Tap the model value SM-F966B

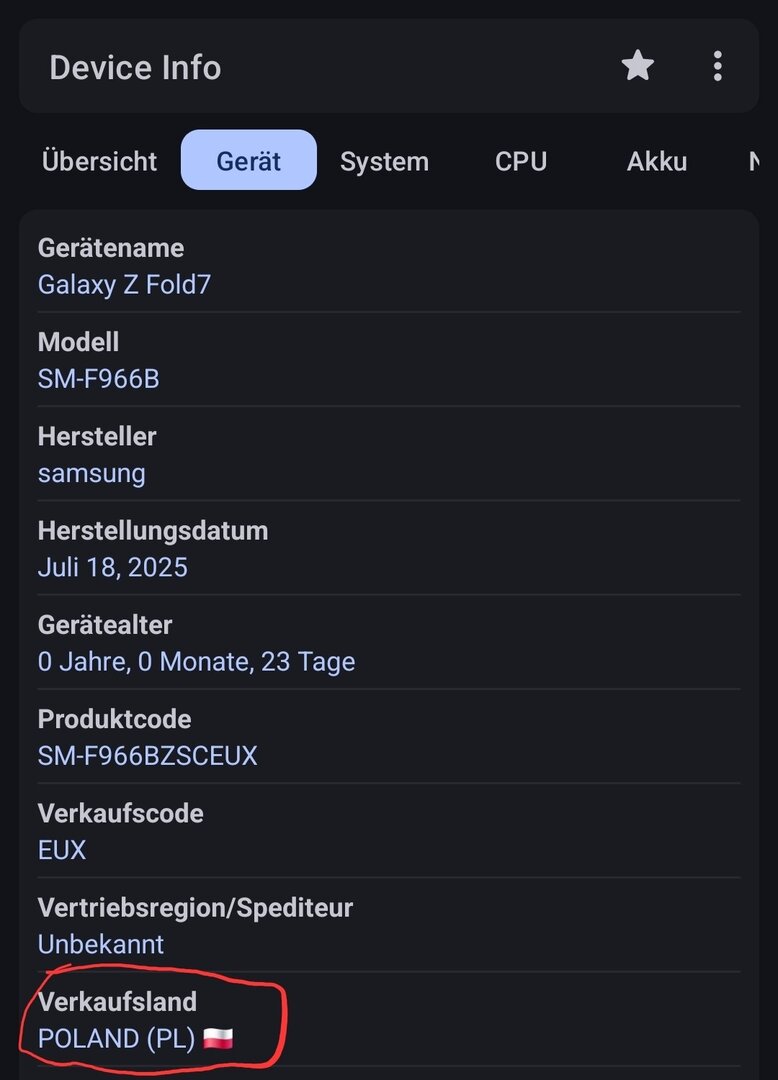[98, 379]
